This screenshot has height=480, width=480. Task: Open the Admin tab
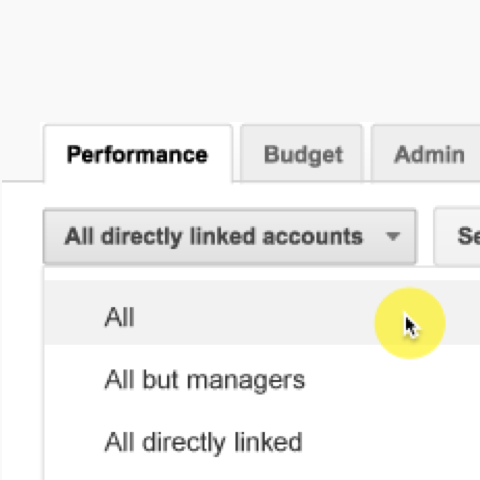click(x=426, y=153)
